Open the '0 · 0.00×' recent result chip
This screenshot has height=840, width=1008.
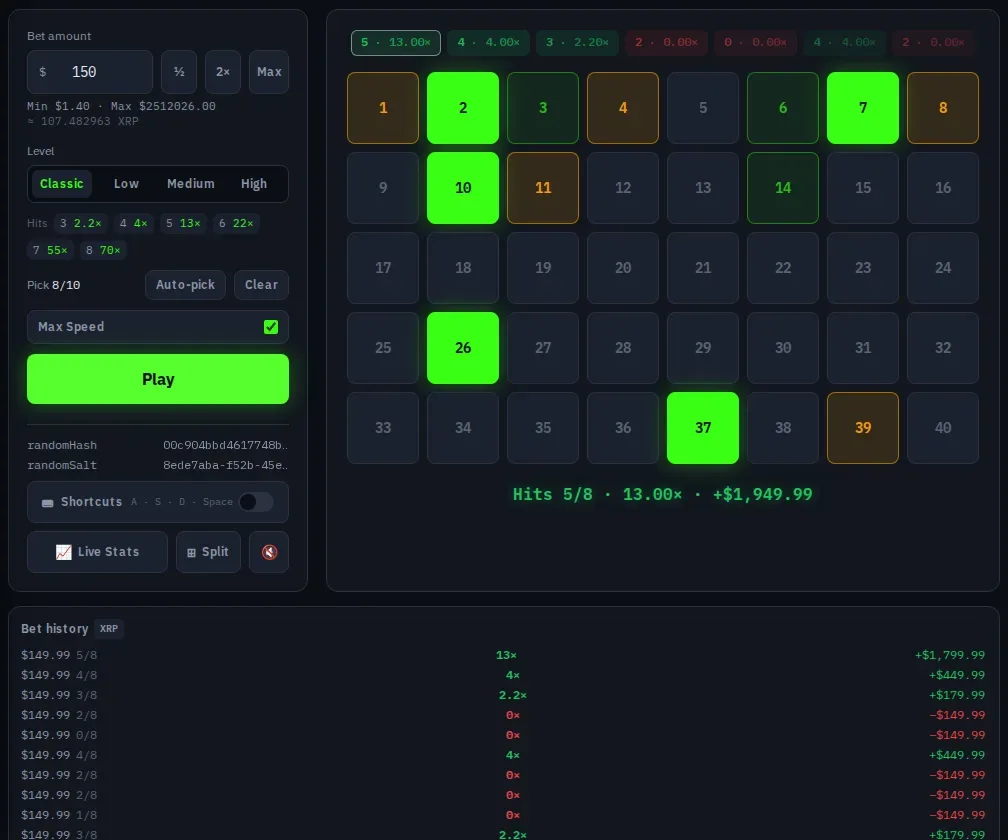(x=755, y=42)
